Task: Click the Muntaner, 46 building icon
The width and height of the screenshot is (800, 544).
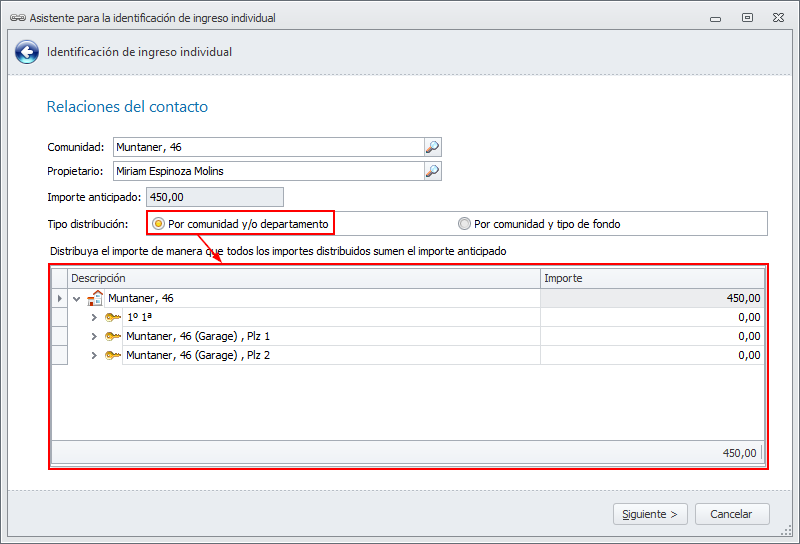Action: tap(96, 298)
